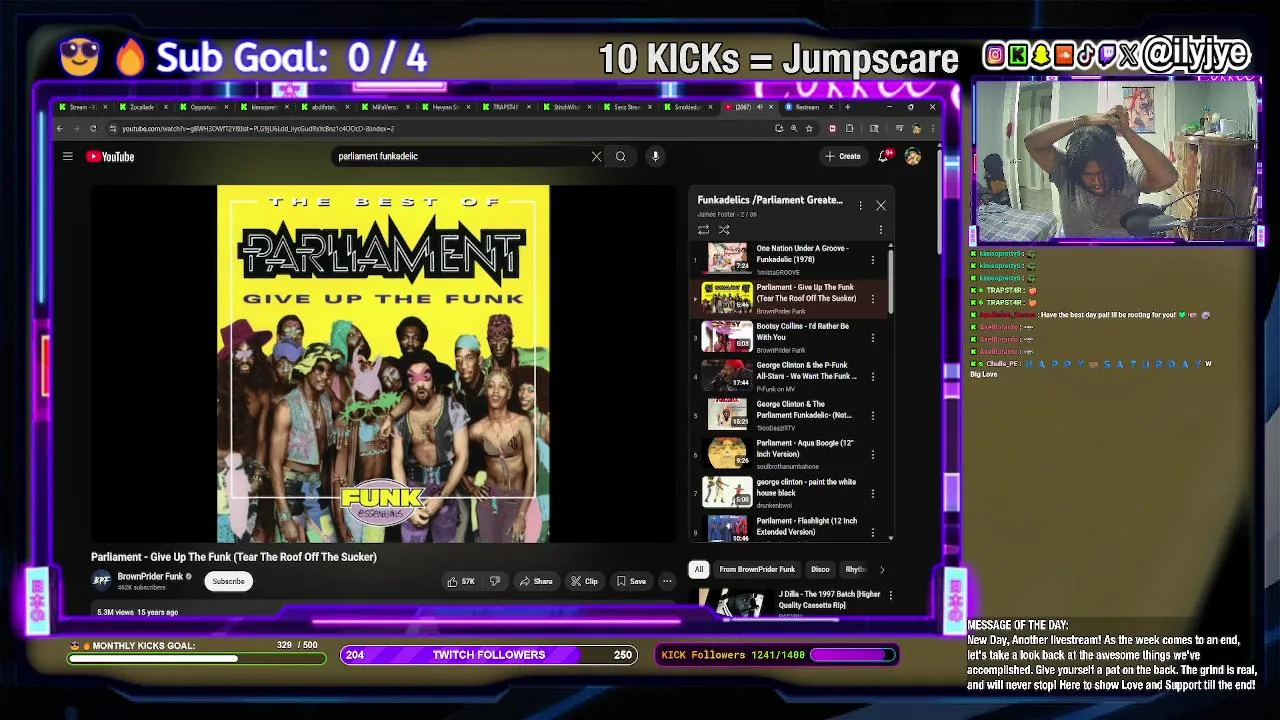The width and height of the screenshot is (1280, 720).
Task: Open the YouTube account avatar menu
Action: pos(912,156)
